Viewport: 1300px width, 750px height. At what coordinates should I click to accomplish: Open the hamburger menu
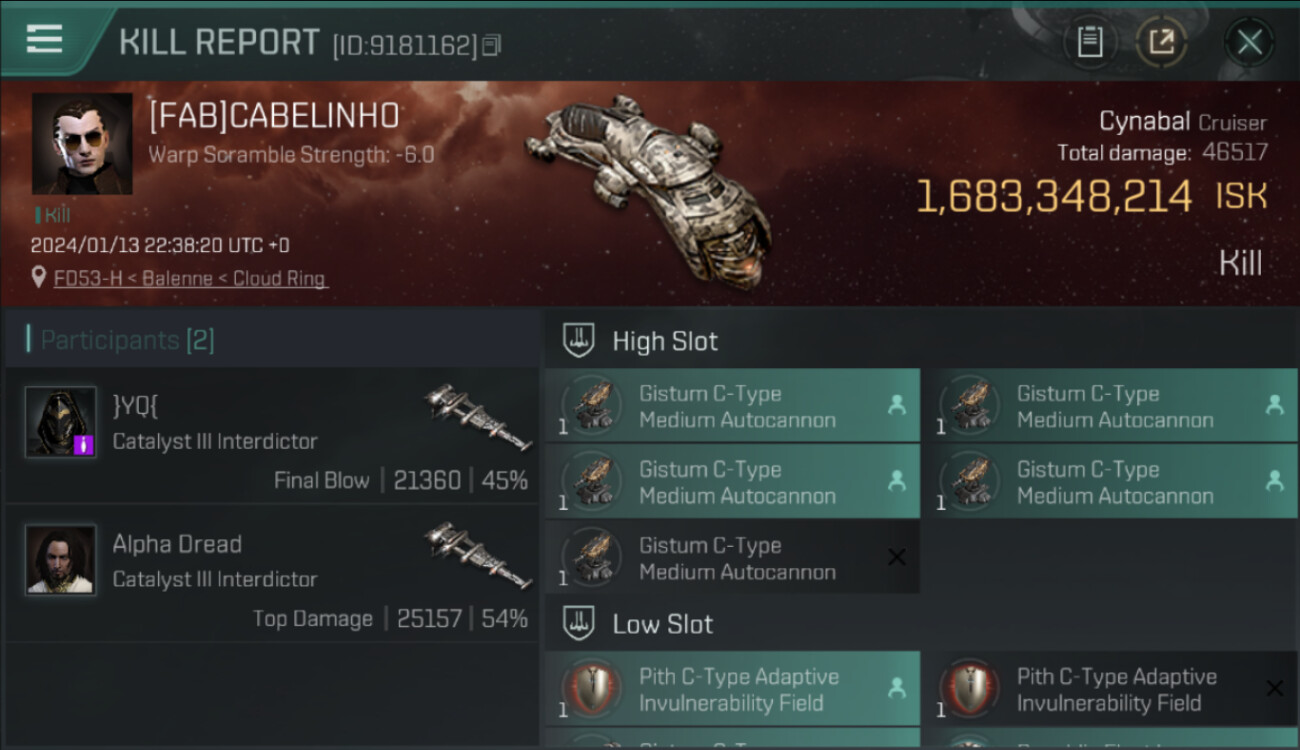(44, 39)
